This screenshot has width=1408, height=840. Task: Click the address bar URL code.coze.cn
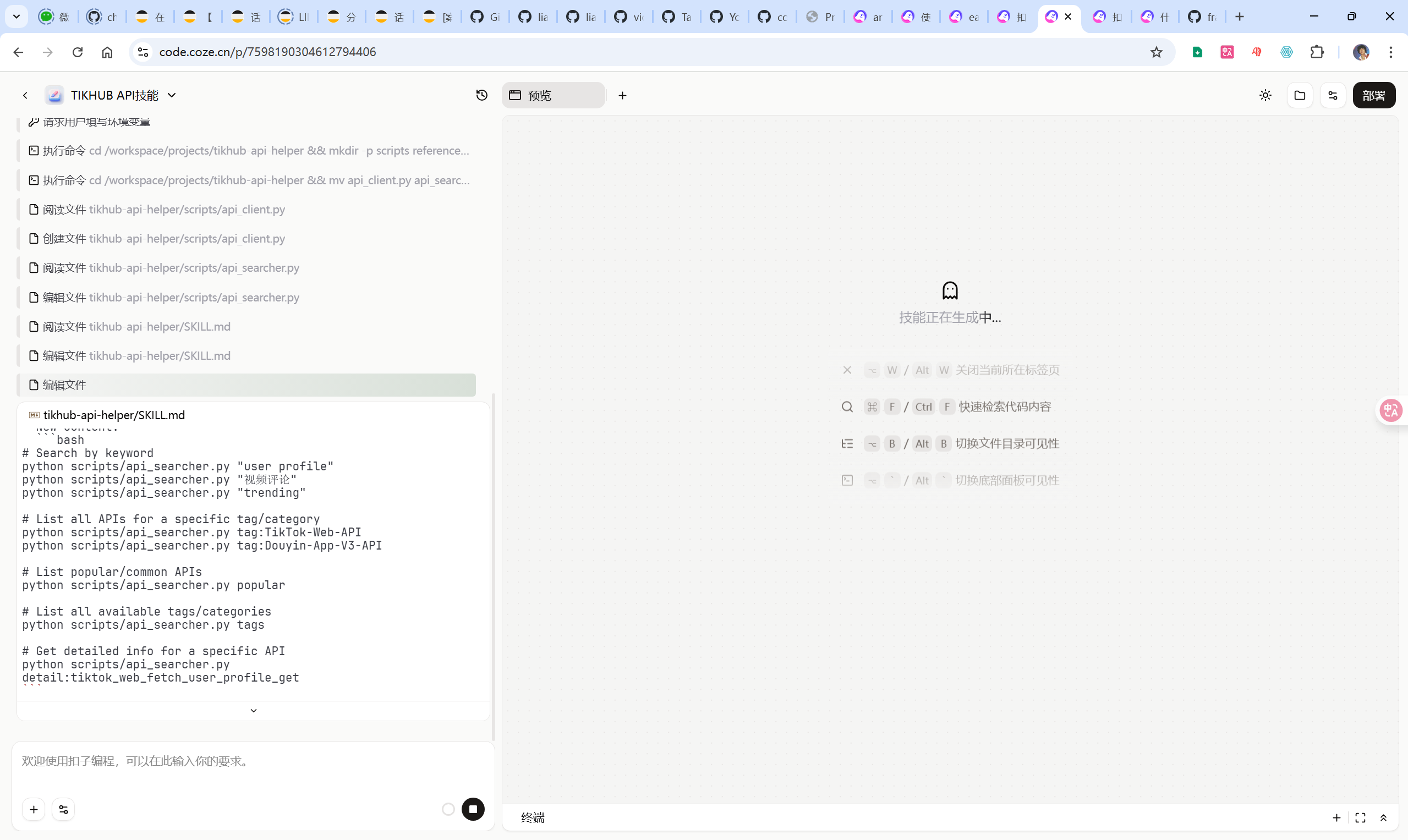point(267,52)
